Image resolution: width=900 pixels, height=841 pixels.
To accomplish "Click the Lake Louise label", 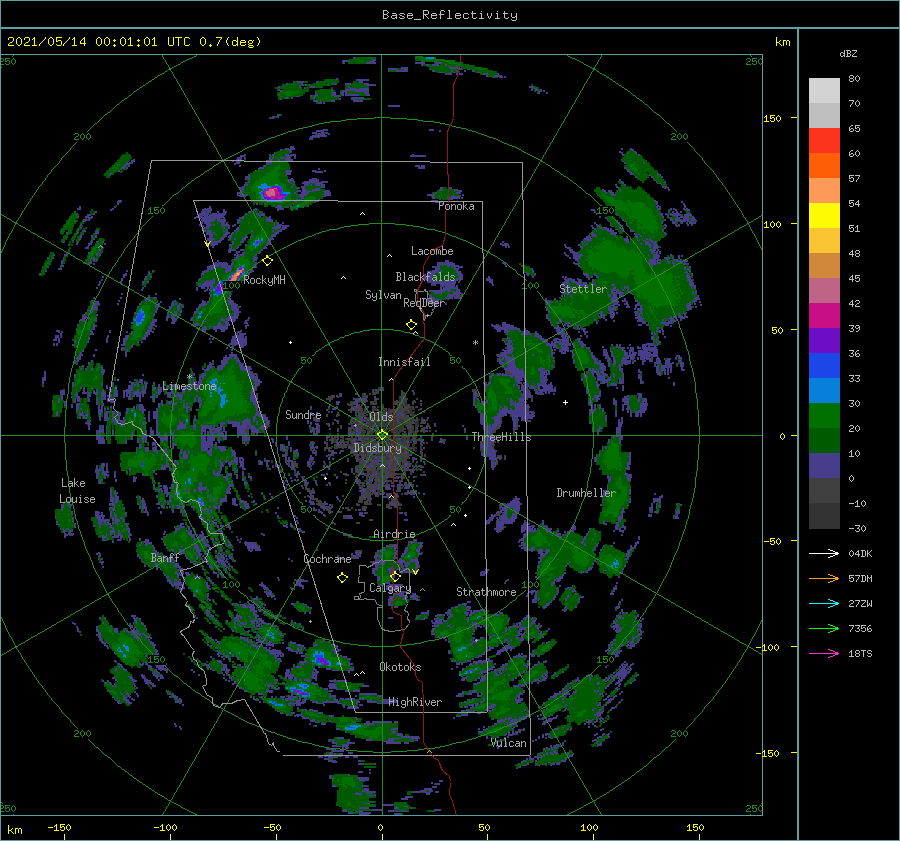I will pos(77,491).
